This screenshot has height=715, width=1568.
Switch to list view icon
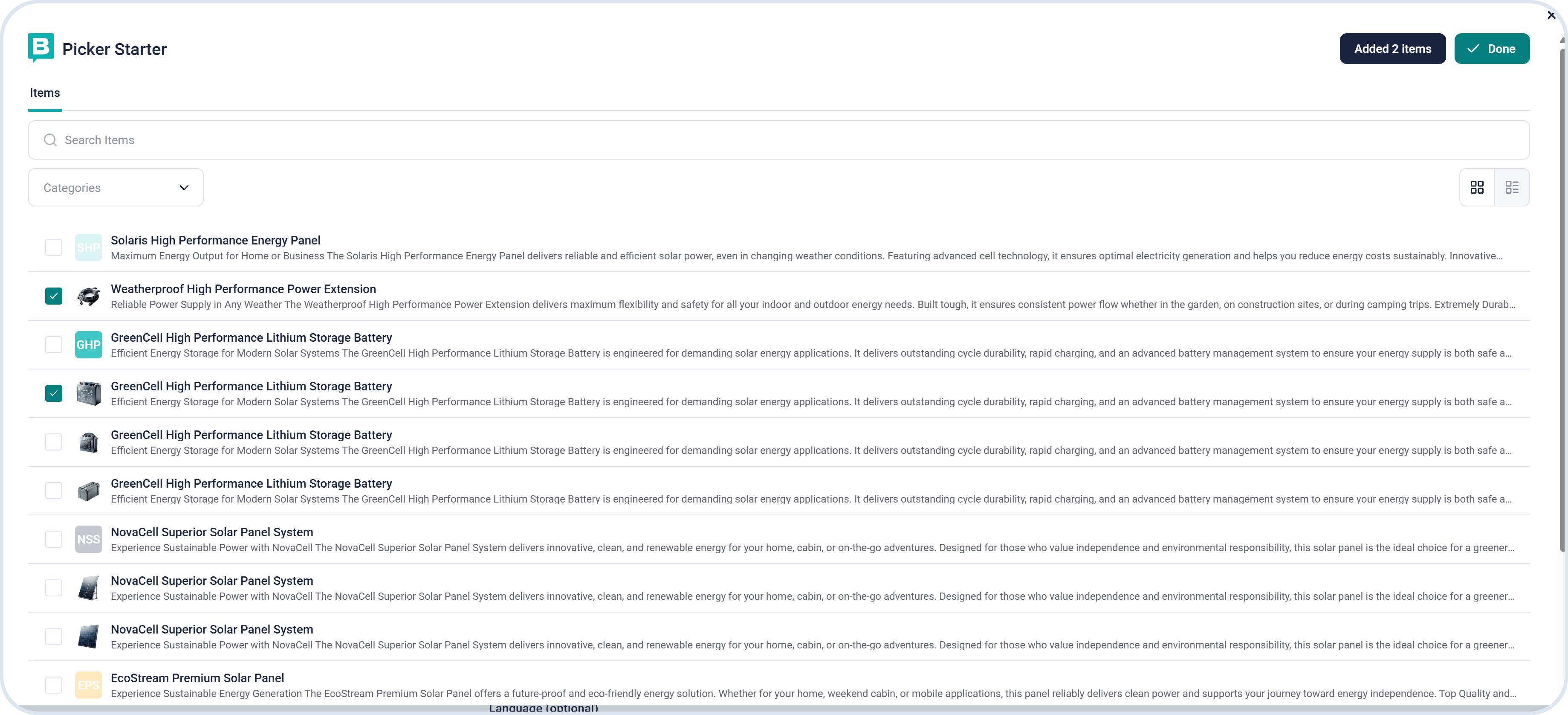pyautogui.click(x=1512, y=188)
